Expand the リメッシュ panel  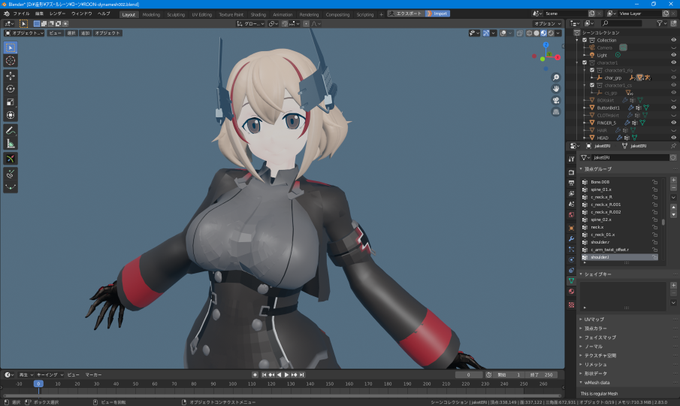pyautogui.click(x=594, y=364)
